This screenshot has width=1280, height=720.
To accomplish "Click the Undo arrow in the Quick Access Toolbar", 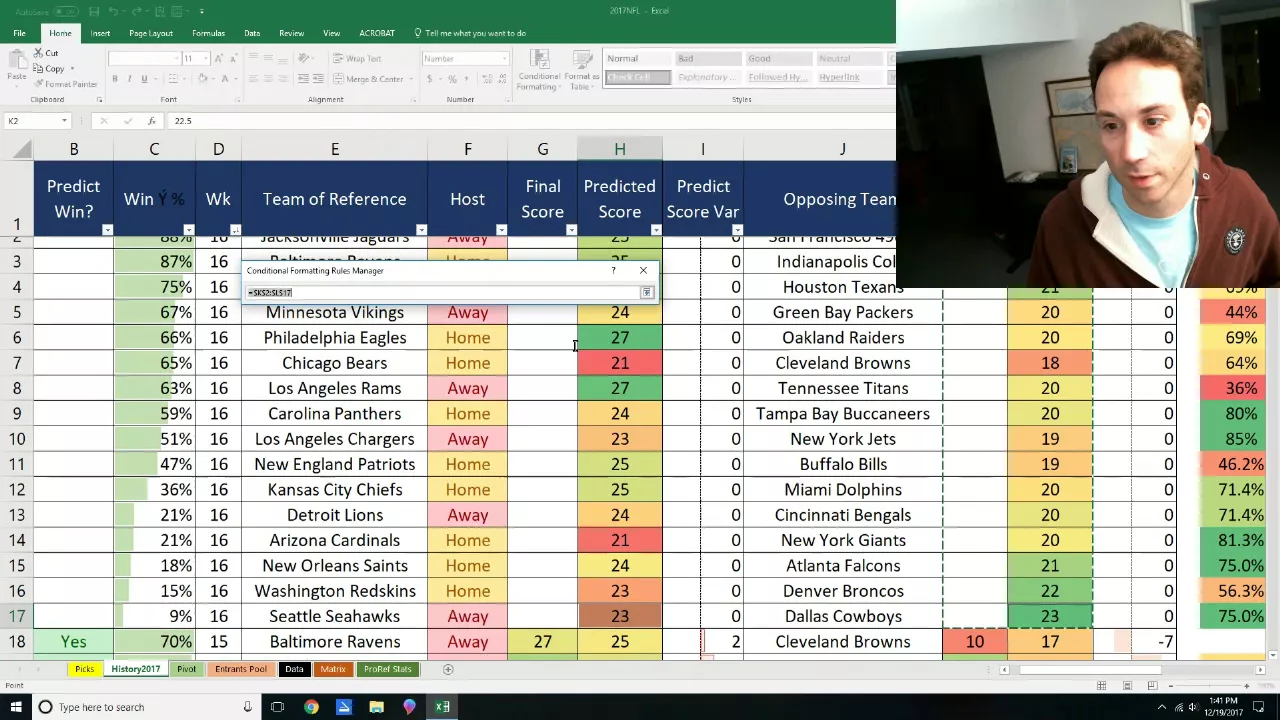I will [113, 12].
